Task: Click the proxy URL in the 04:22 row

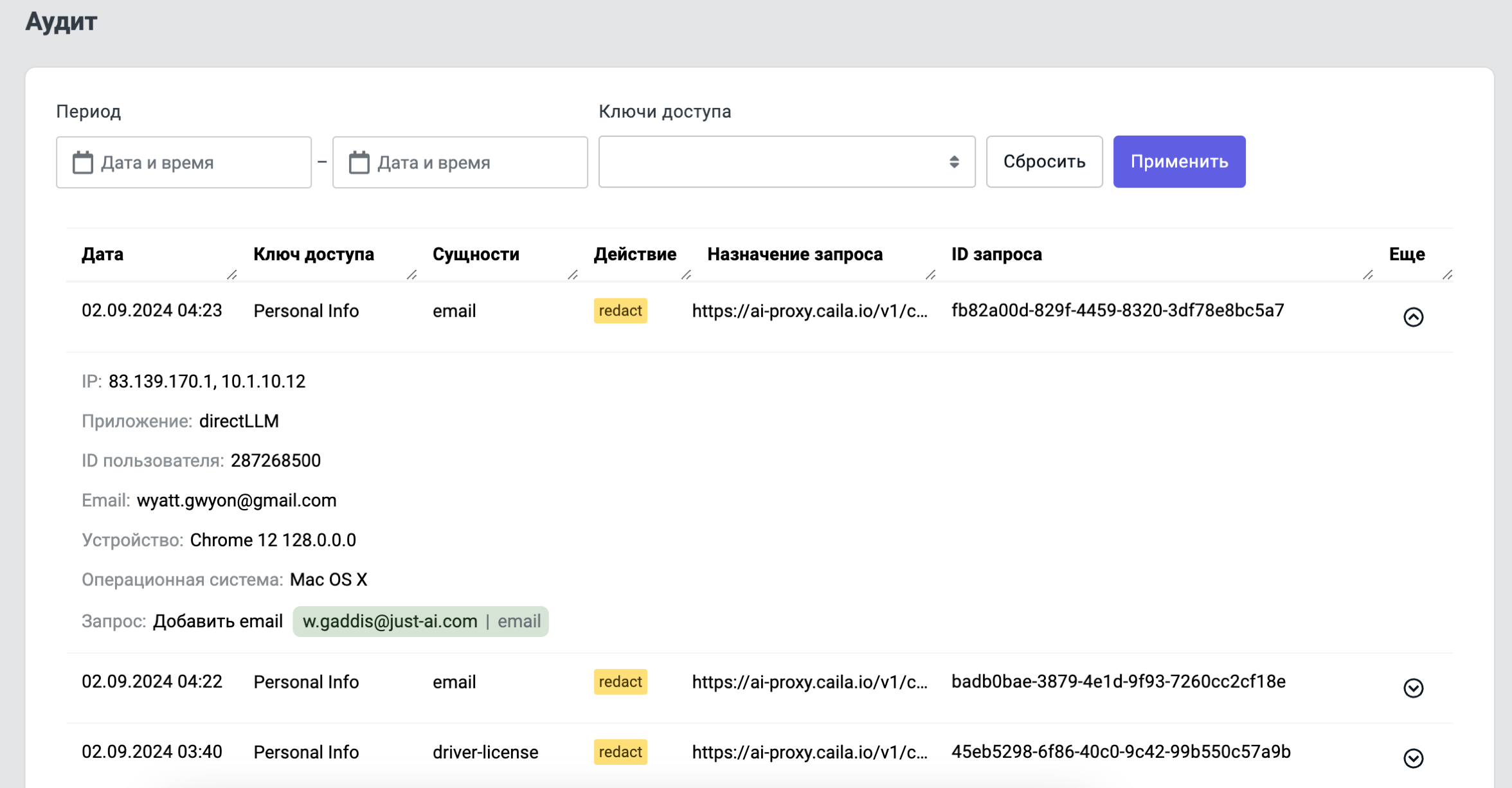Action: coord(809,682)
